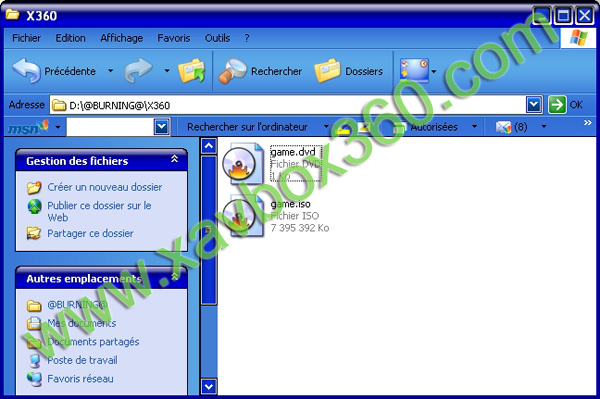Open the Fichier menu
Viewport: 600px width, 399px height.
(26, 38)
